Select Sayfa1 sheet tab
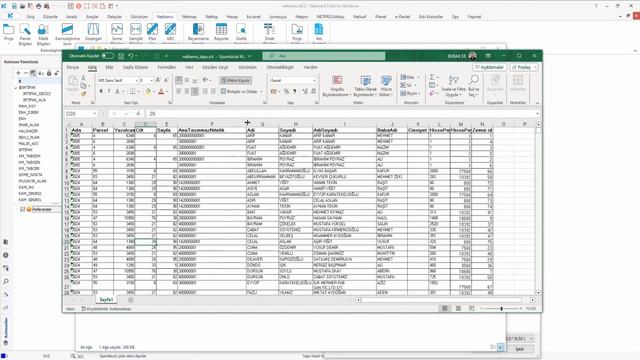The width and height of the screenshot is (640, 360). coord(106,300)
